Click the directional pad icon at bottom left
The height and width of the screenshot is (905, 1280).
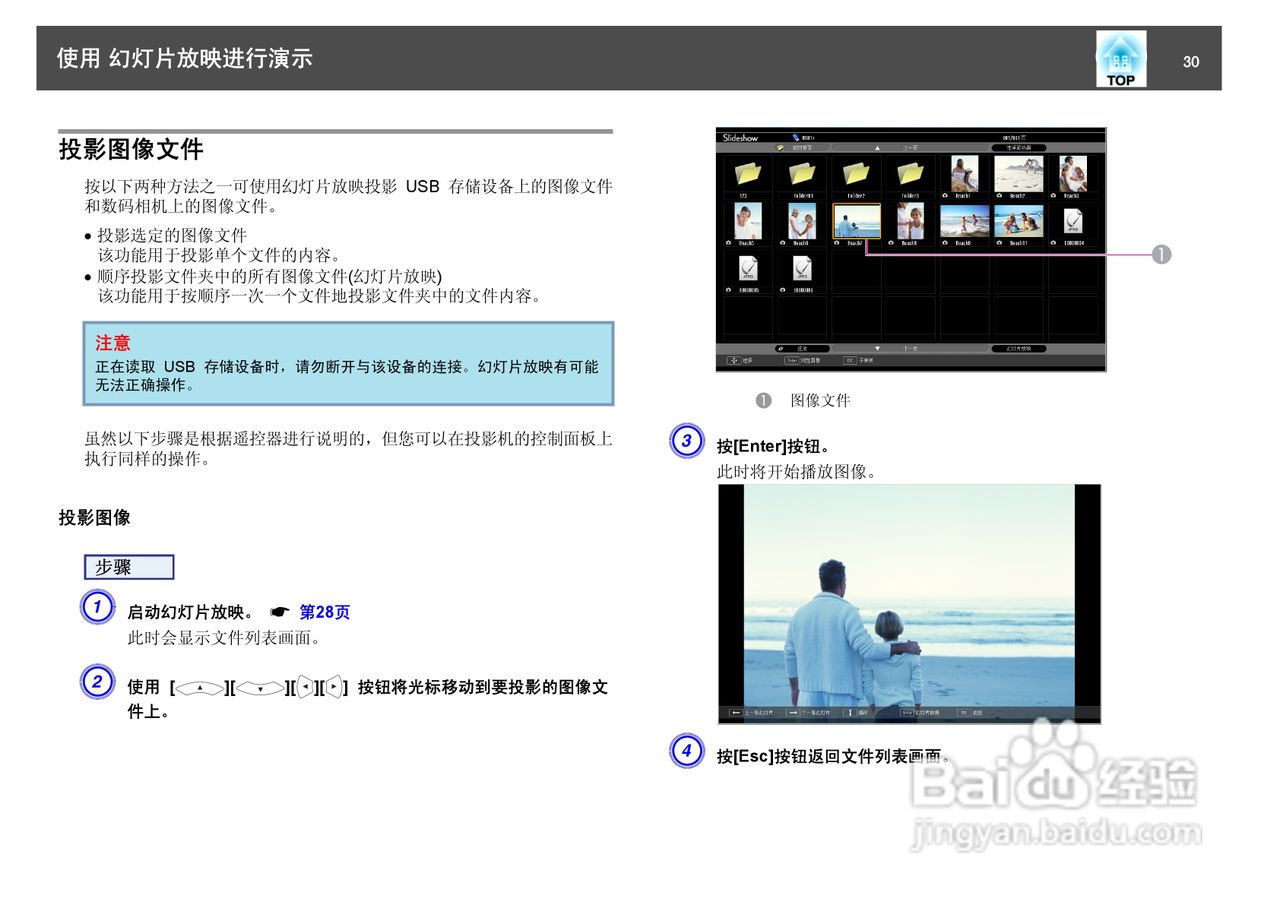[x=734, y=361]
